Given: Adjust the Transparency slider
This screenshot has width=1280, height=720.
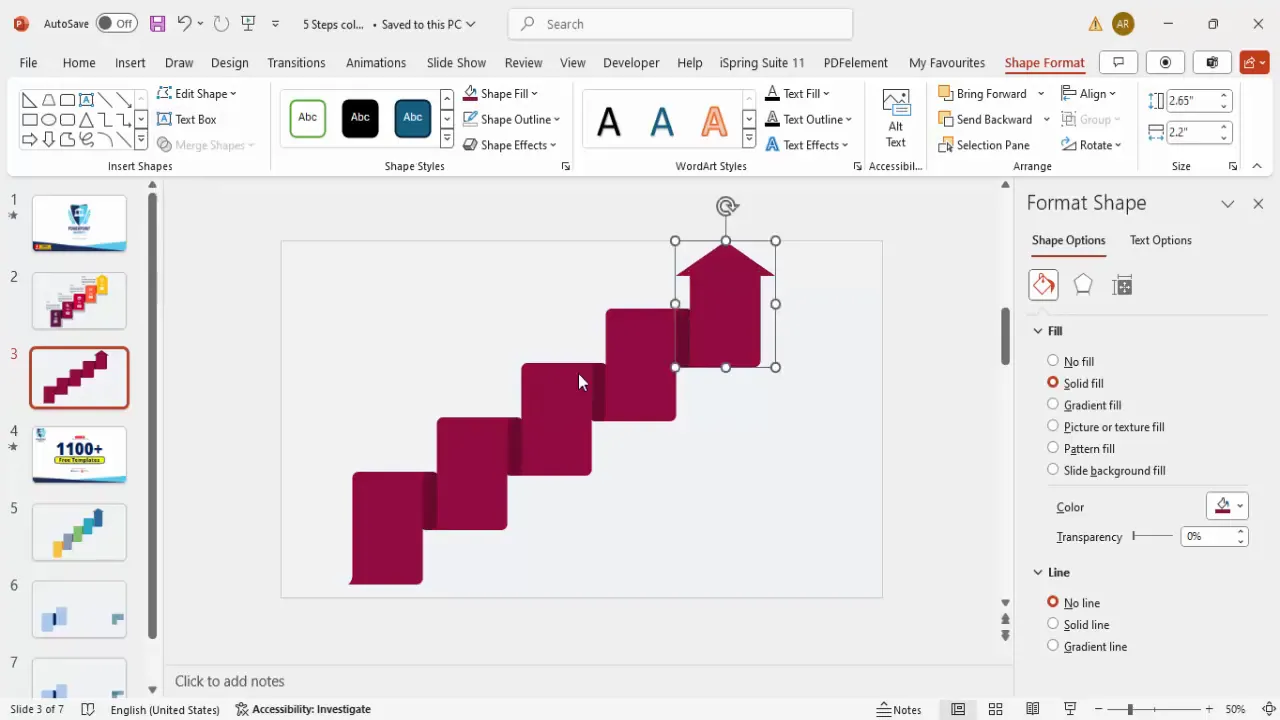Looking at the screenshot, I should [1152, 536].
